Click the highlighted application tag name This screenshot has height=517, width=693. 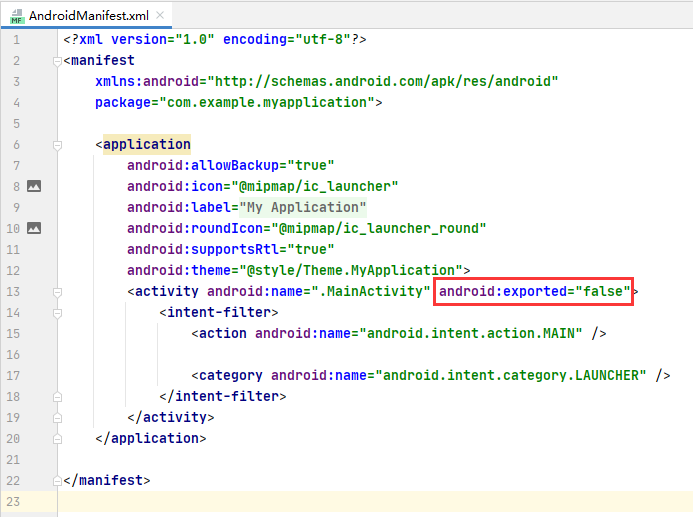[147, 144]
